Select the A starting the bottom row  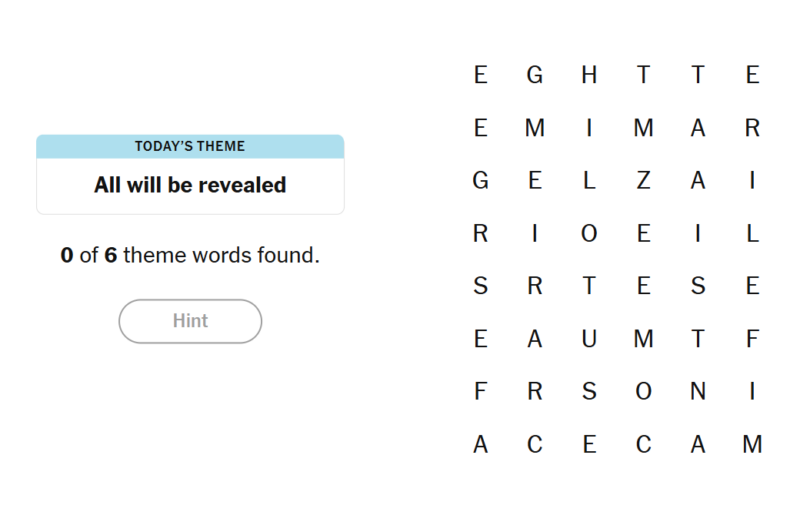(x=481, y=445)
